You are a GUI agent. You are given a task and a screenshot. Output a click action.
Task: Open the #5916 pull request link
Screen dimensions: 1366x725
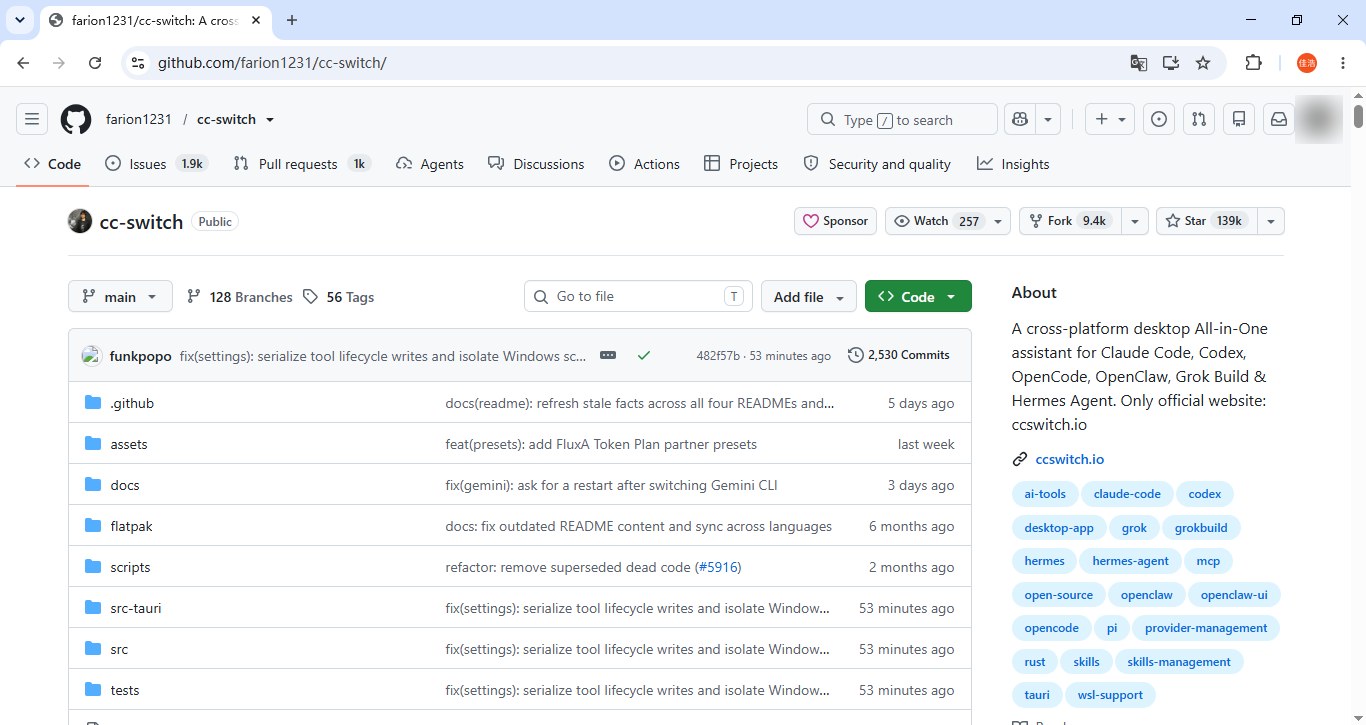(x=718, y=567)
